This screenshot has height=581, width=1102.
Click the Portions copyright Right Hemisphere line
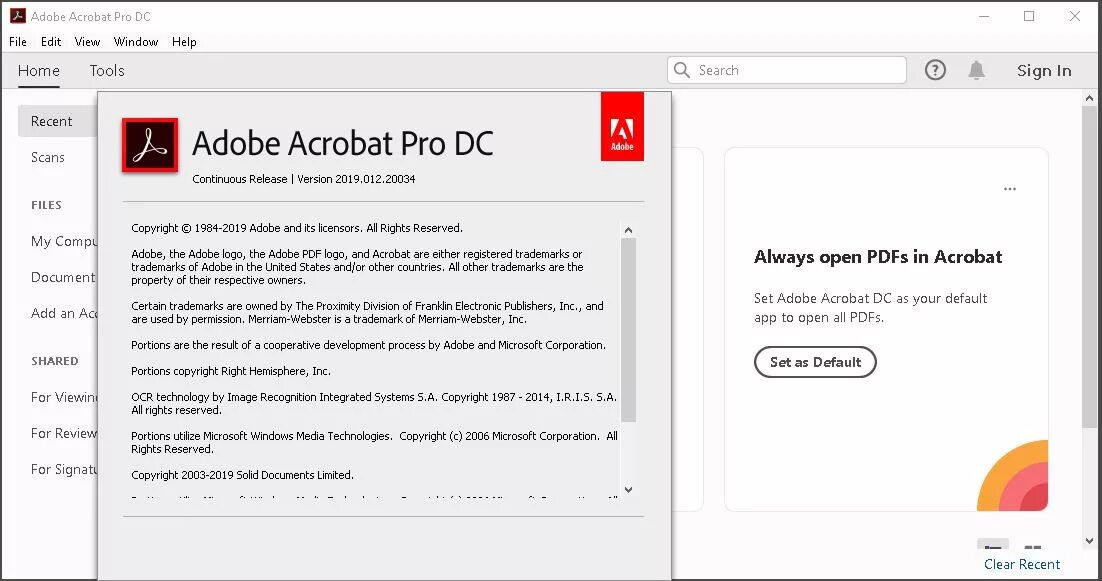click(x=231, y=371)
